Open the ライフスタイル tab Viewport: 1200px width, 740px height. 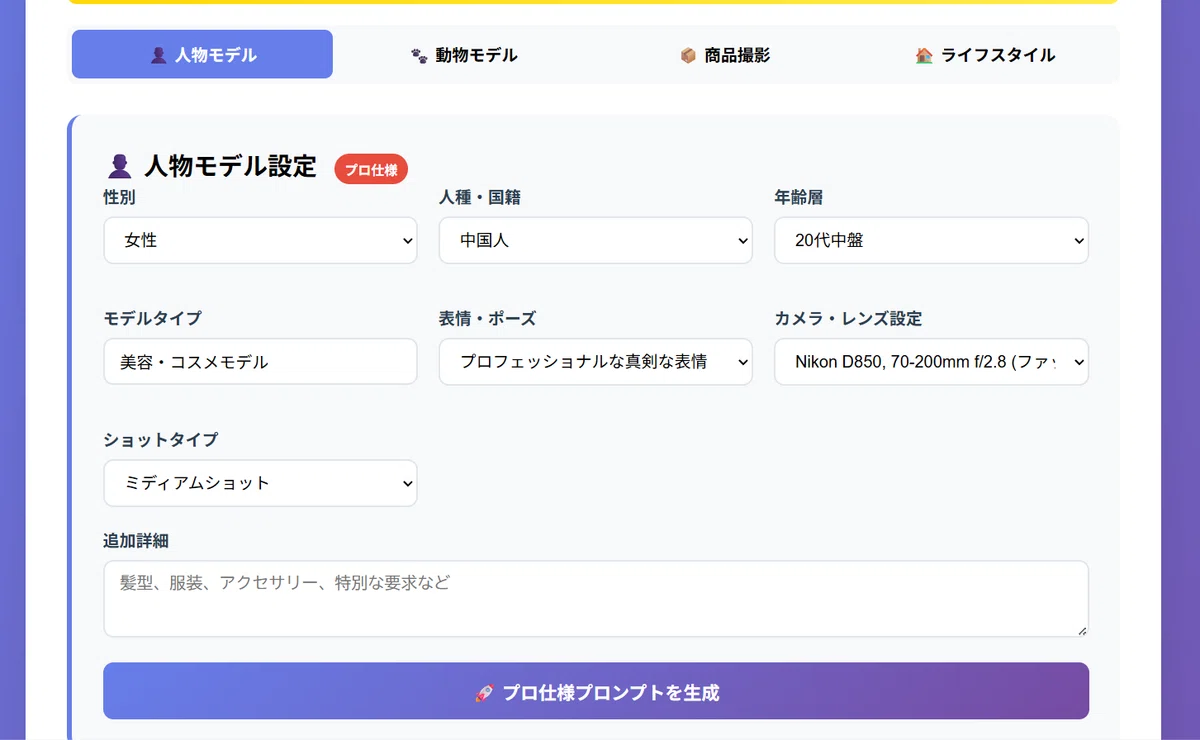pos(986,54)
